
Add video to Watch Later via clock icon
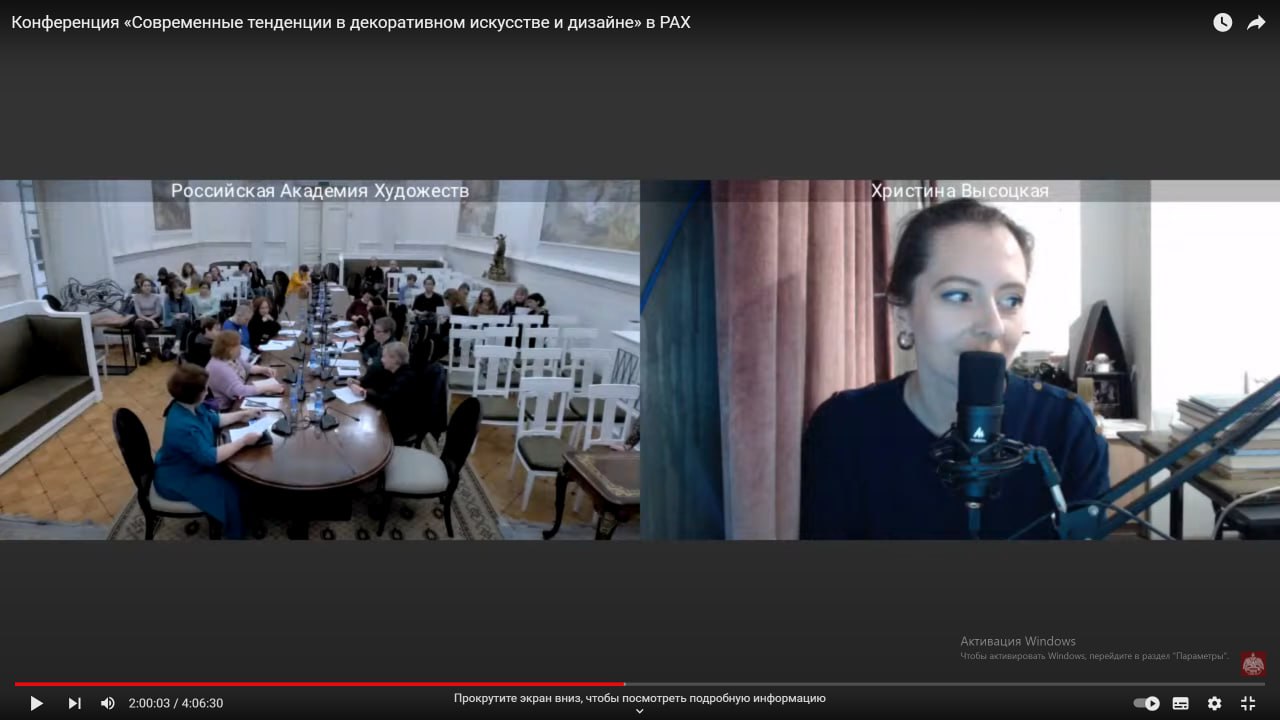1222,22
